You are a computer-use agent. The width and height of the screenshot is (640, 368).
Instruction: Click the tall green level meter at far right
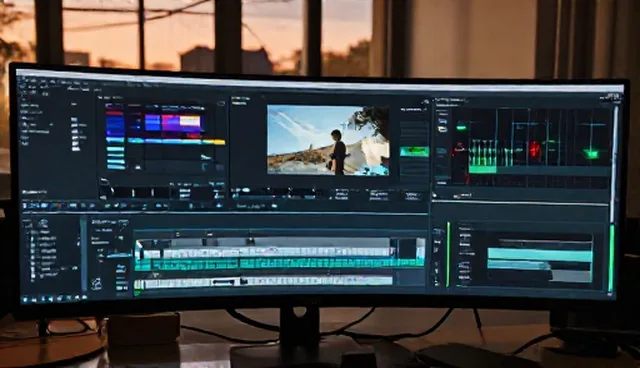coord(611,258)
